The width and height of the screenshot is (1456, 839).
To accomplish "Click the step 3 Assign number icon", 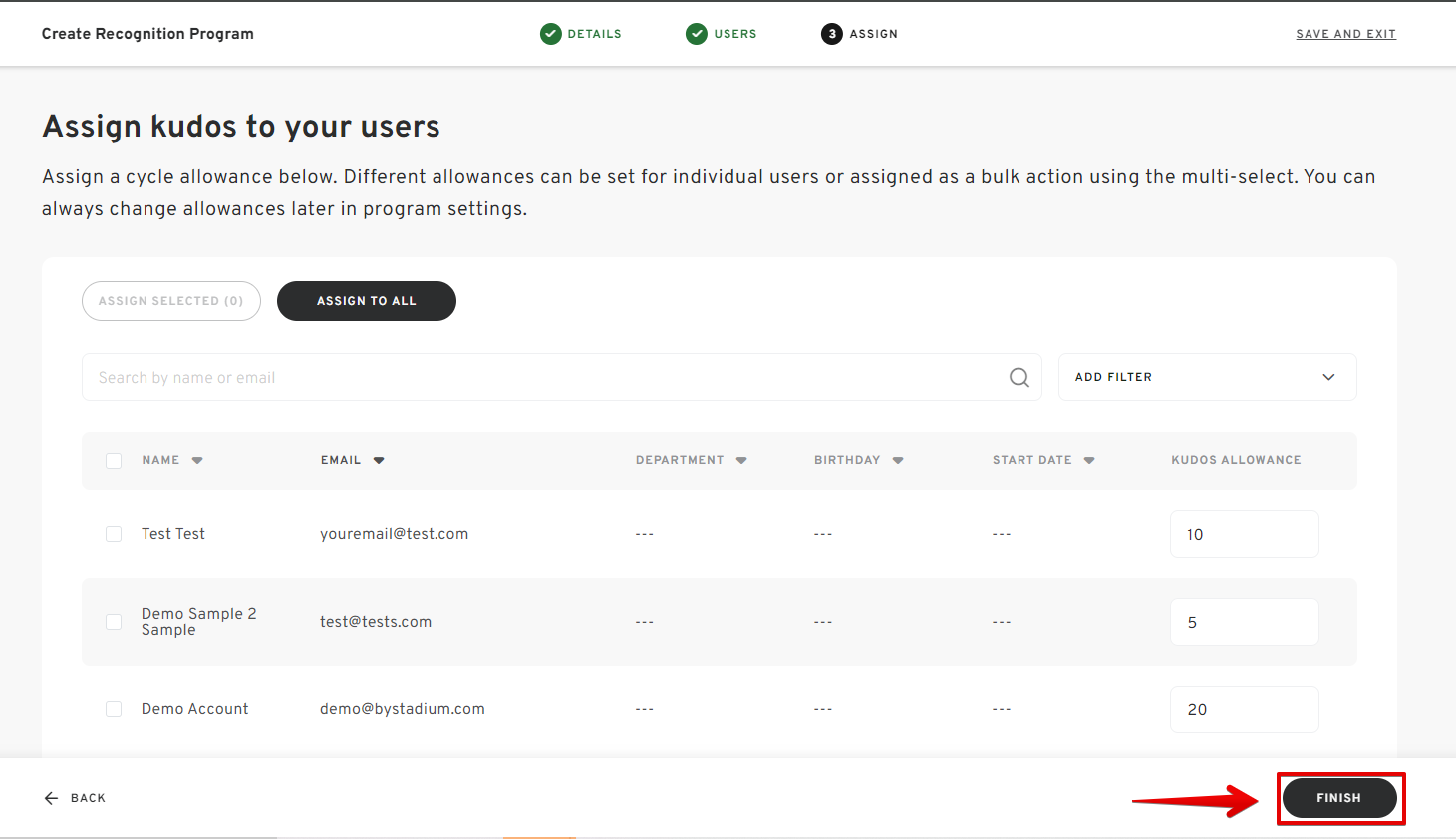I will (832, 34).
